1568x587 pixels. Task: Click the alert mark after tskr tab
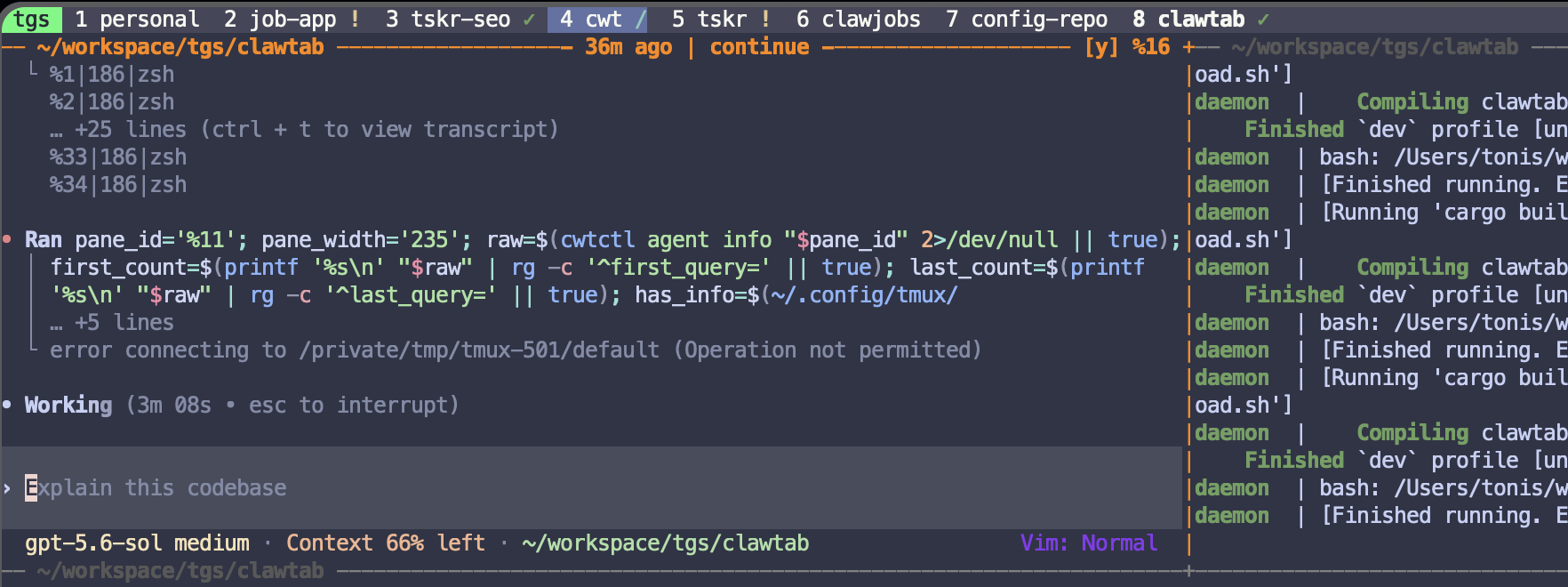766,19
